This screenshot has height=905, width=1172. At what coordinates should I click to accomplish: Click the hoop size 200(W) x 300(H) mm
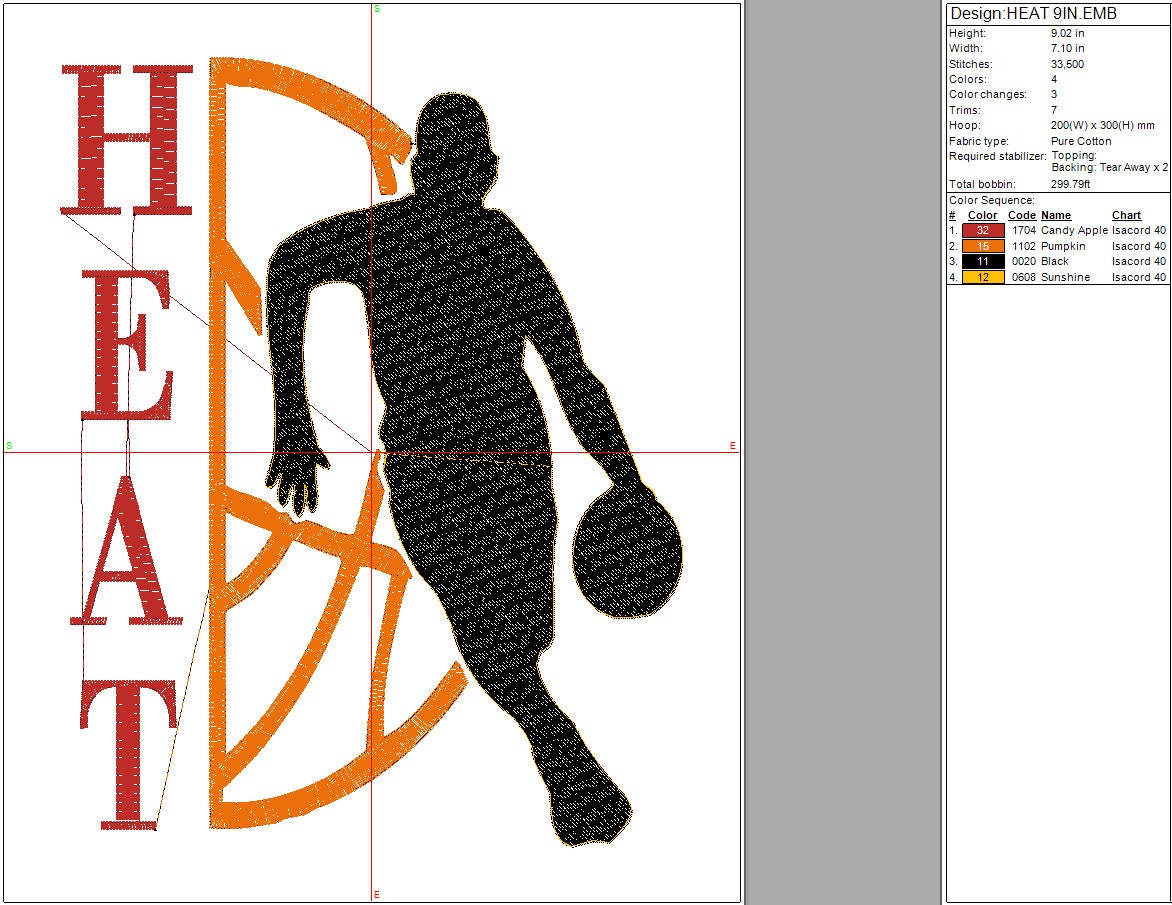(x=1103, y=126)
